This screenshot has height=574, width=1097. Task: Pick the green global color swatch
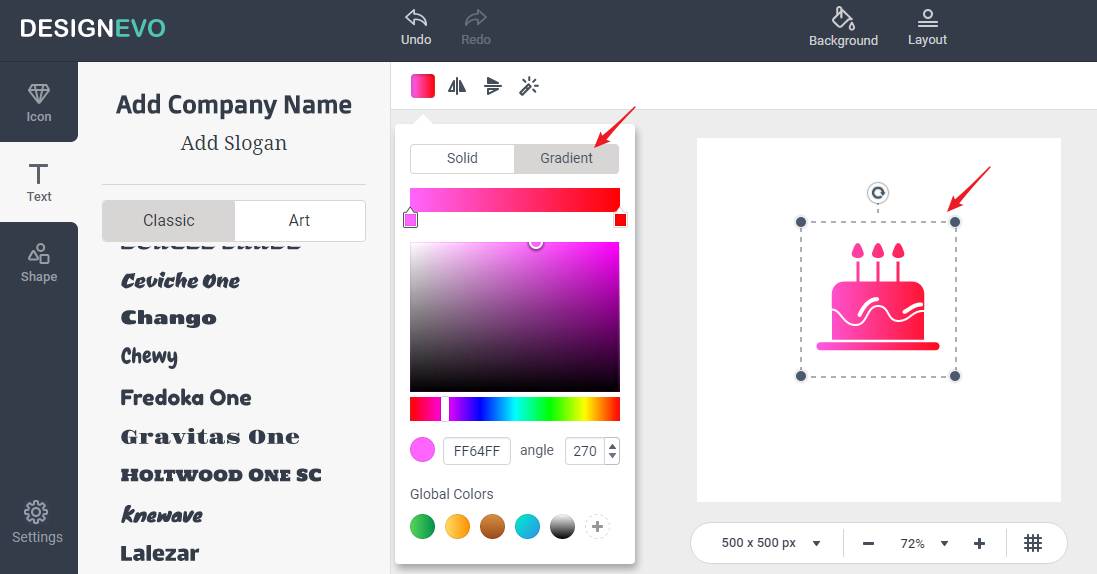coord(422,526)
